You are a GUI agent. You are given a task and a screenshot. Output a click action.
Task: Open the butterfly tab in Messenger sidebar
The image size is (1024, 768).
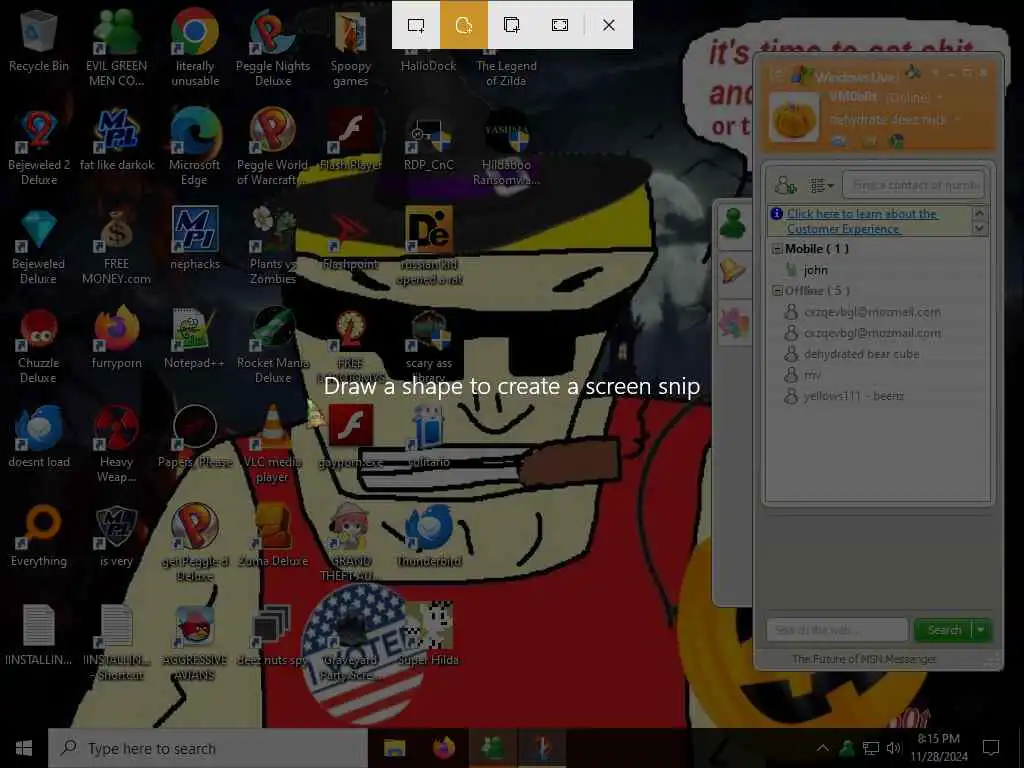click(733, 323)
